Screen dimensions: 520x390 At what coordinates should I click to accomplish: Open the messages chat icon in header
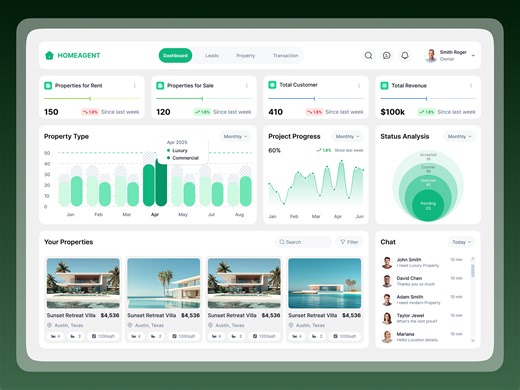coord(387,55)
